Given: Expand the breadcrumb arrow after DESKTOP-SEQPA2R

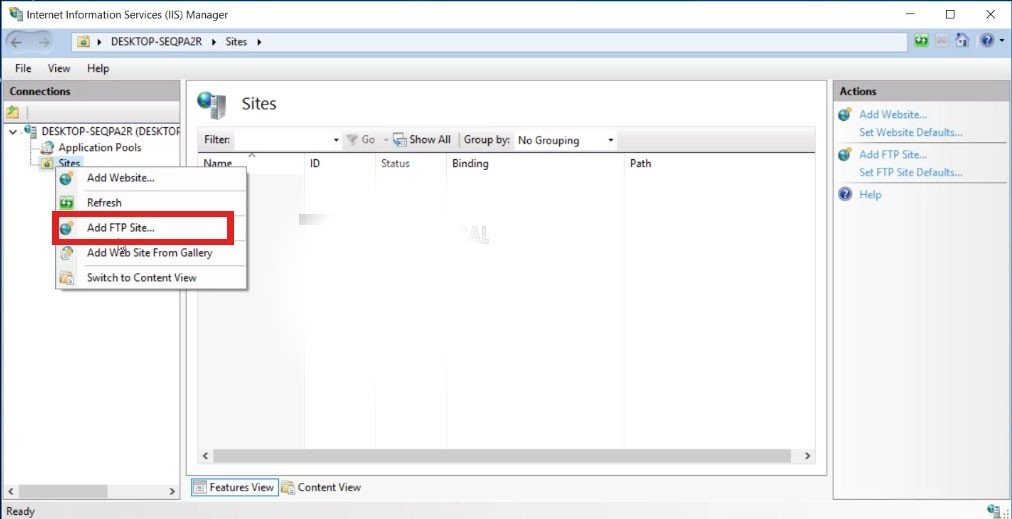Looking at the screenshot, I should [214, 42].
